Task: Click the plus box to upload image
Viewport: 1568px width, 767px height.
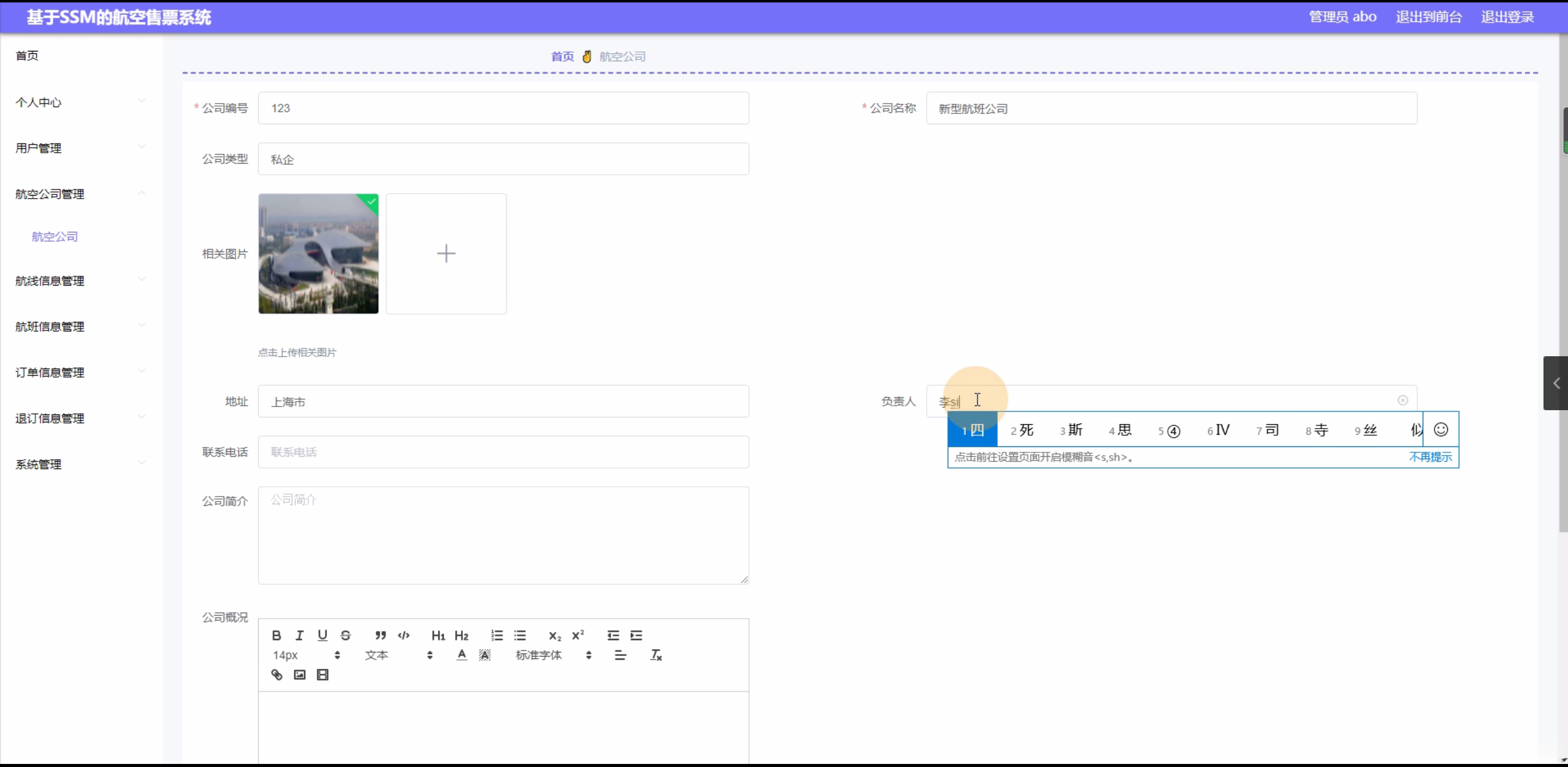Action: click(446, 254)
